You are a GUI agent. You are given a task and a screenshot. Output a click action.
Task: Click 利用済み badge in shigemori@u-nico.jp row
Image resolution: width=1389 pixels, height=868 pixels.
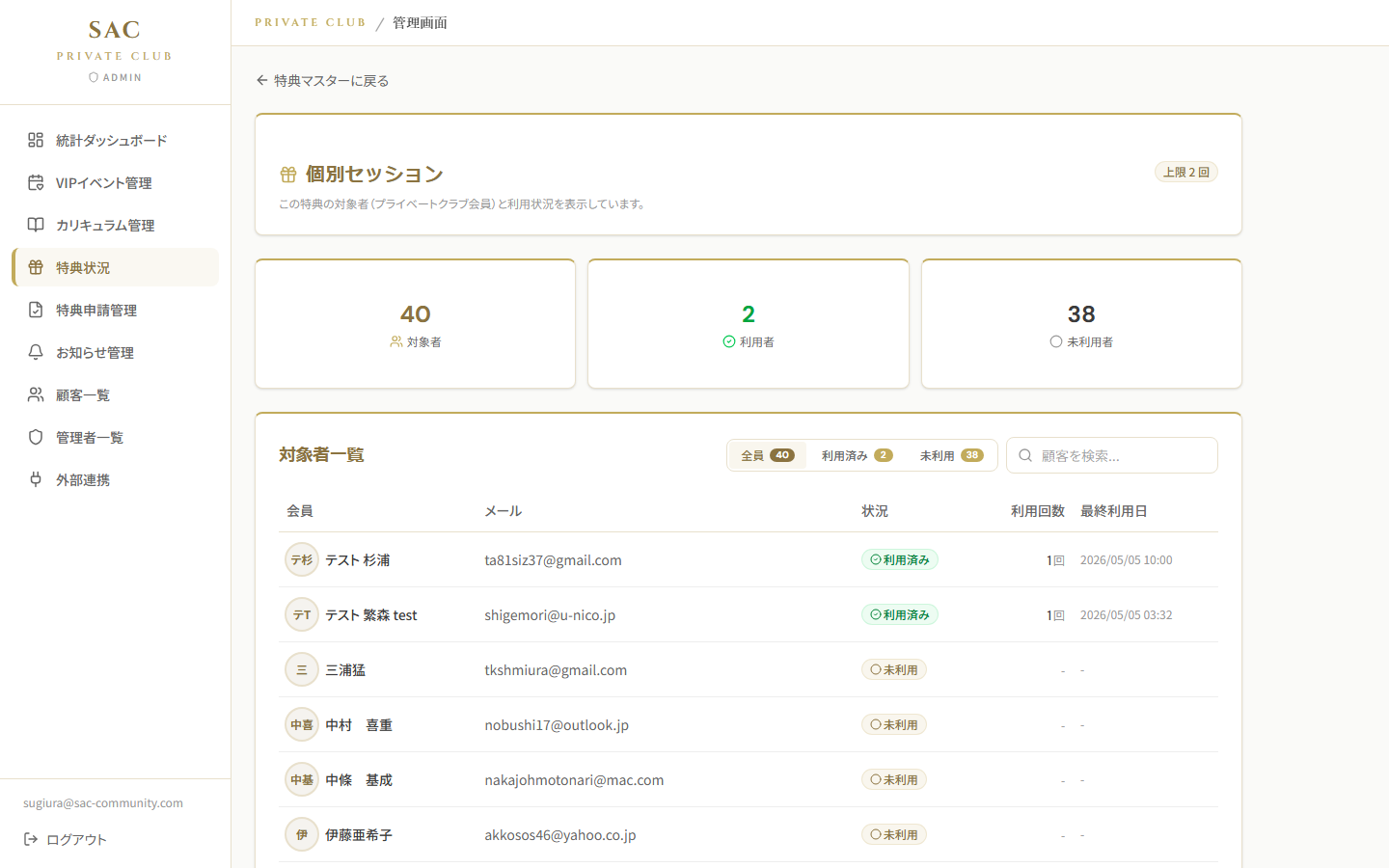(x=900, y=614)
